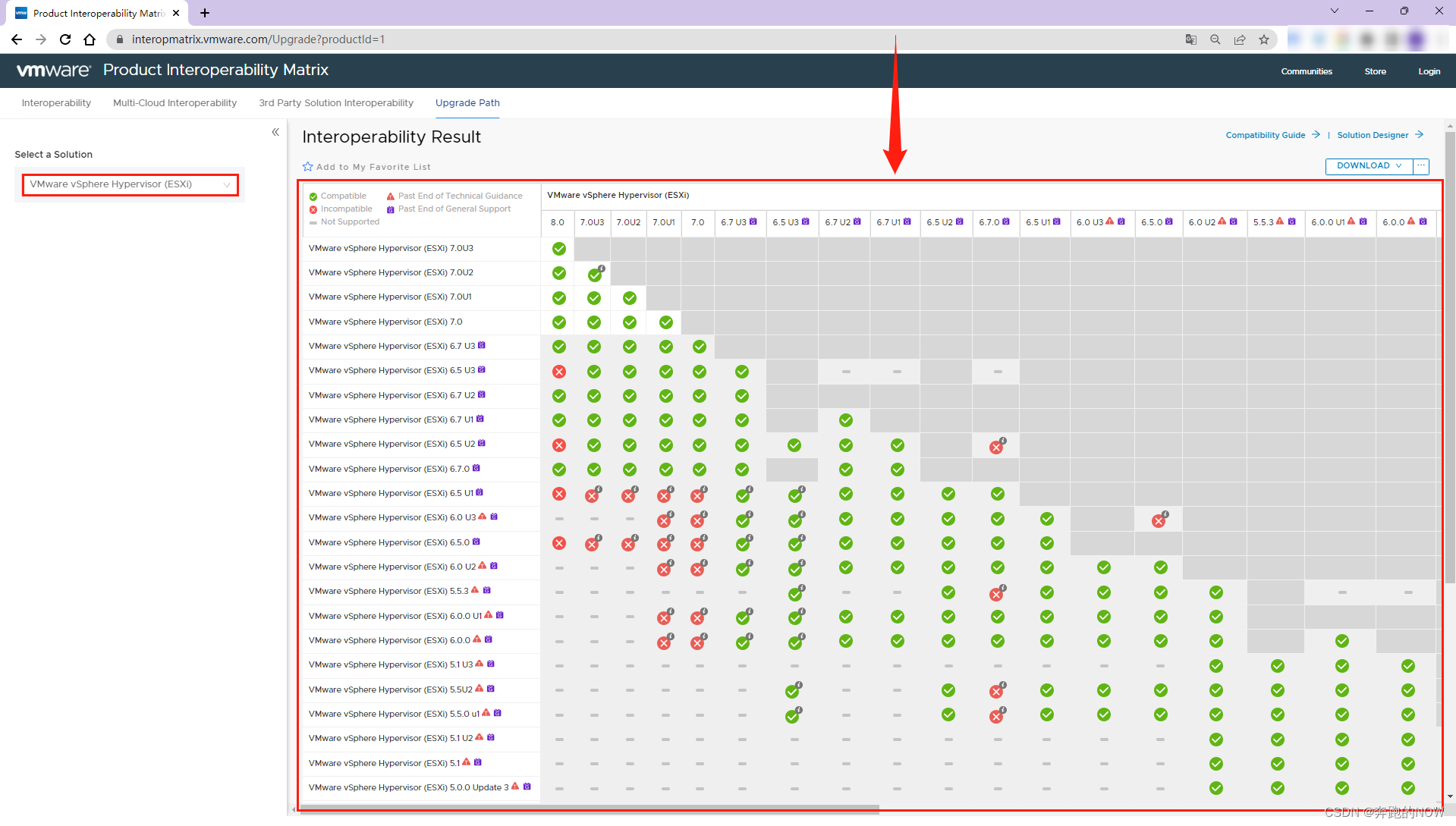Click the Add to My Favorite List star
Screen dimensions: 1456x826
[307, 167]
